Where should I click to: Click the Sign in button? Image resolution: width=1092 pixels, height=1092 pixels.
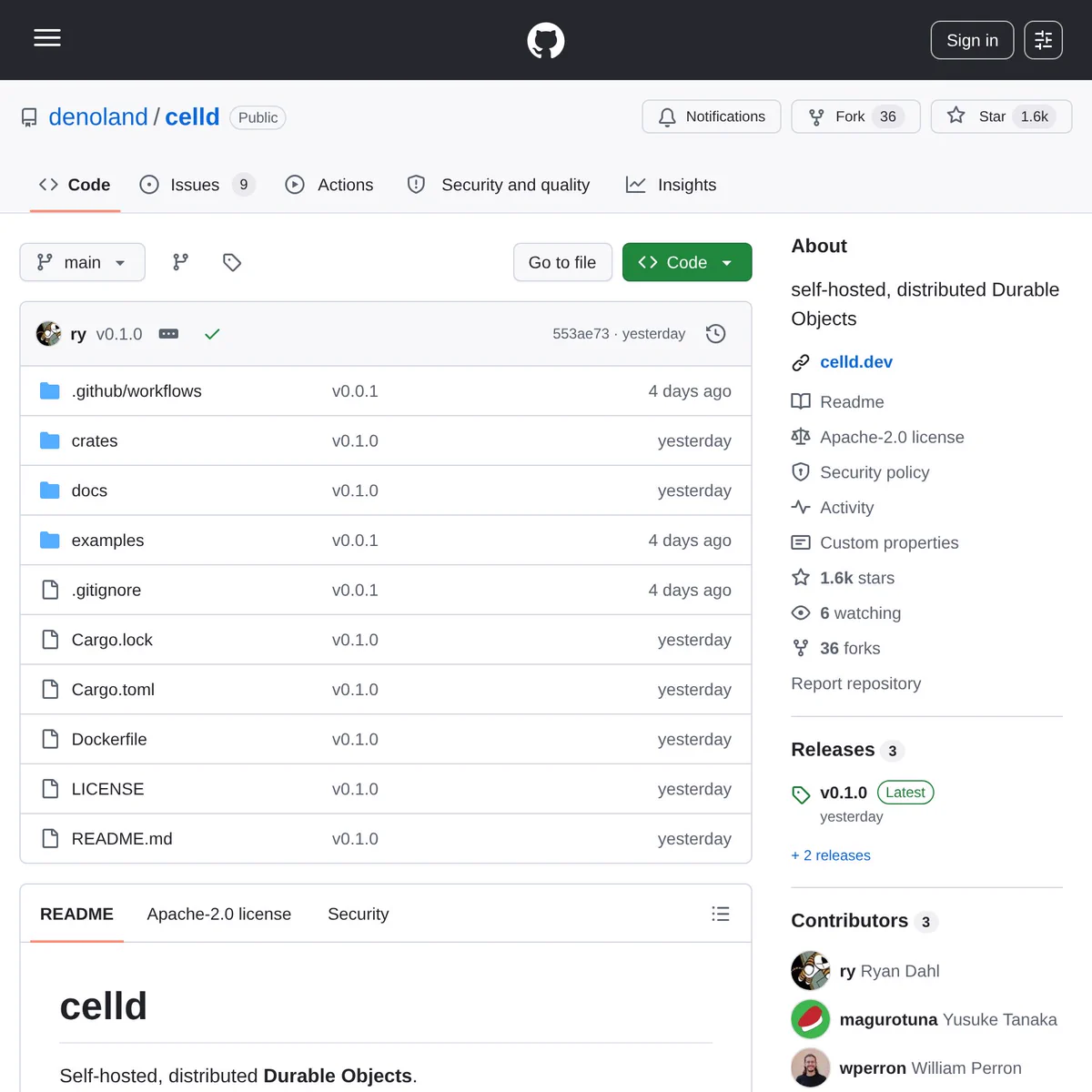(972, 40)
